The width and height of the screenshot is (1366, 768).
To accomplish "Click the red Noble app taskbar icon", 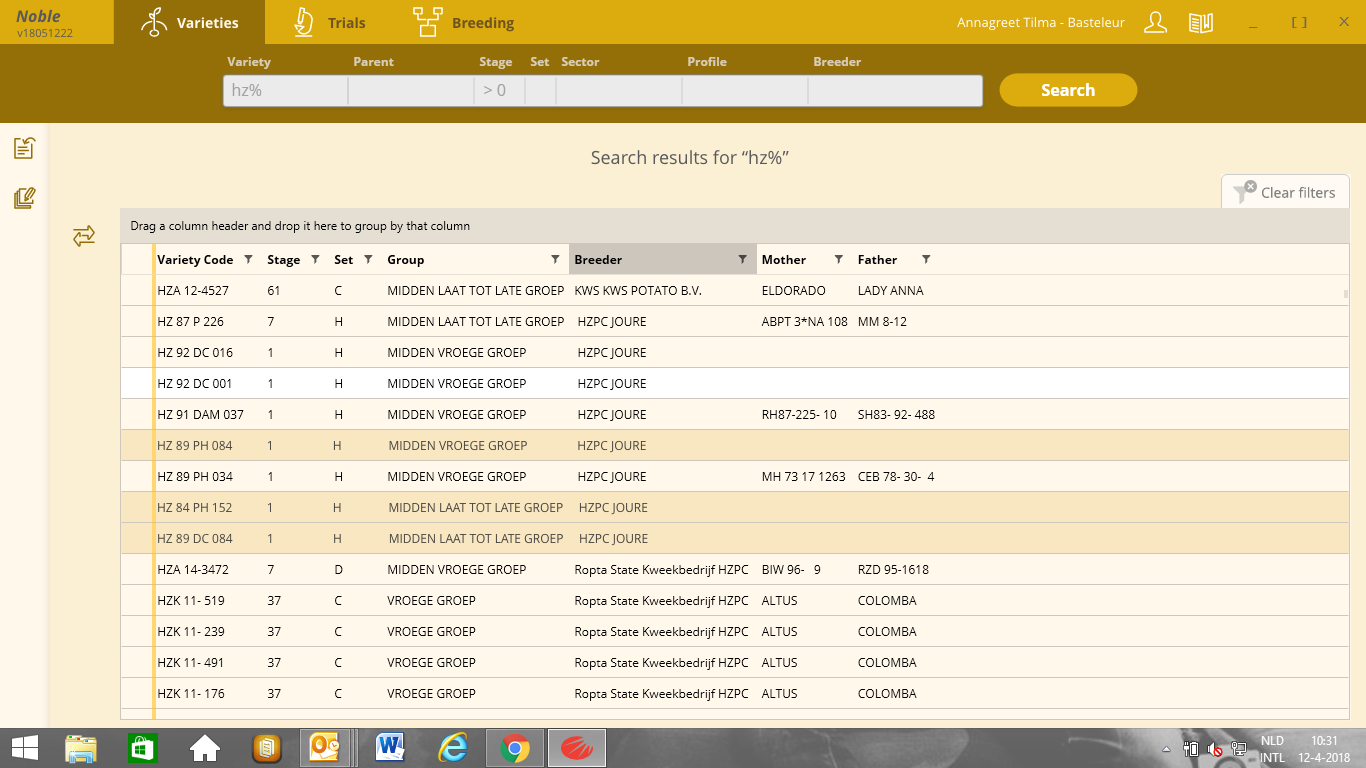I will (577, 747).
